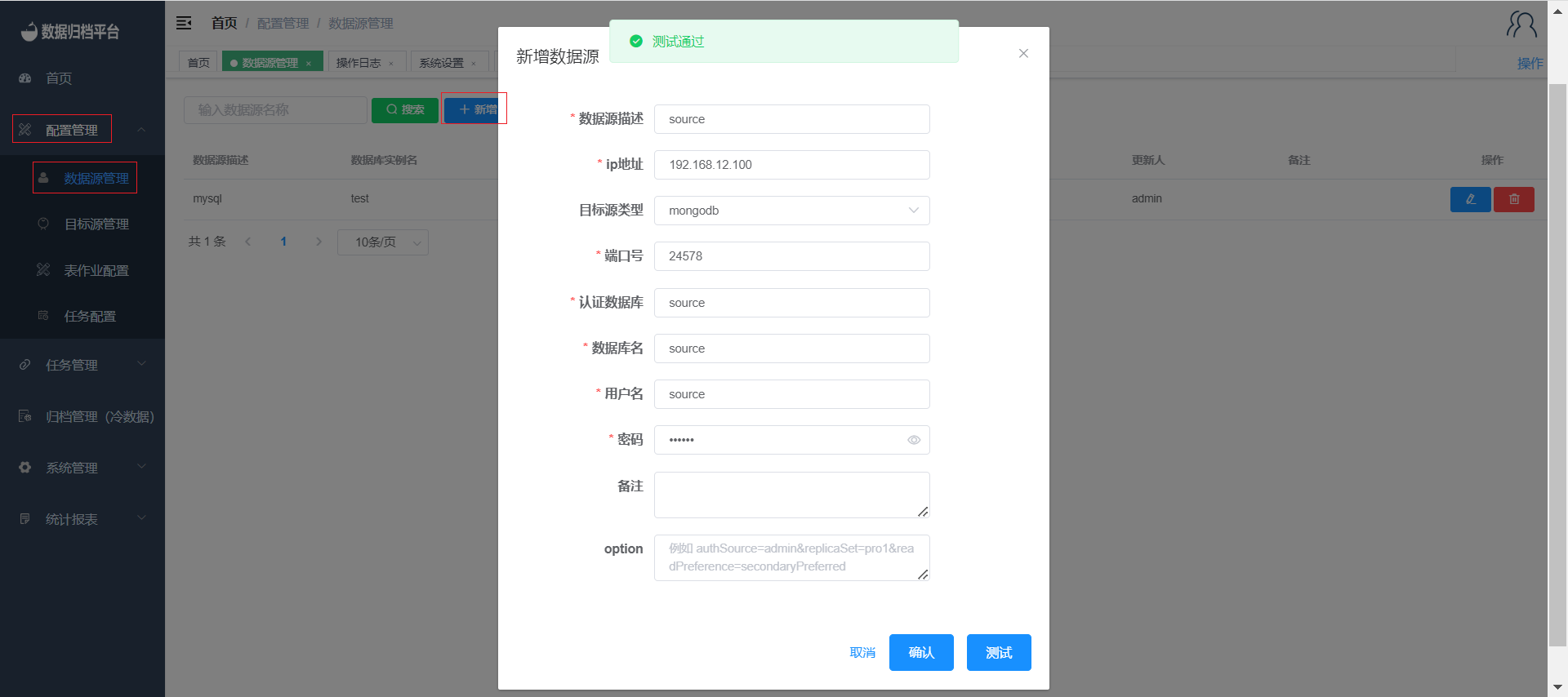Select page number 1 in pagination
The image size is (1568, 697).
(x=283, y=242)
